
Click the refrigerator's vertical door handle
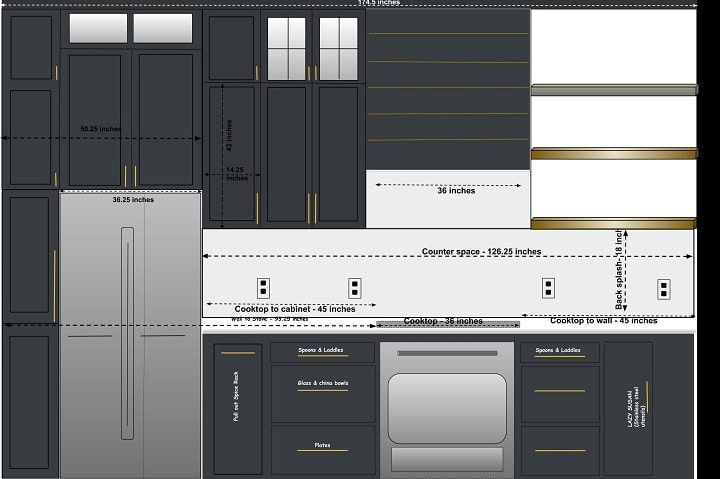[x=127, y=332]
